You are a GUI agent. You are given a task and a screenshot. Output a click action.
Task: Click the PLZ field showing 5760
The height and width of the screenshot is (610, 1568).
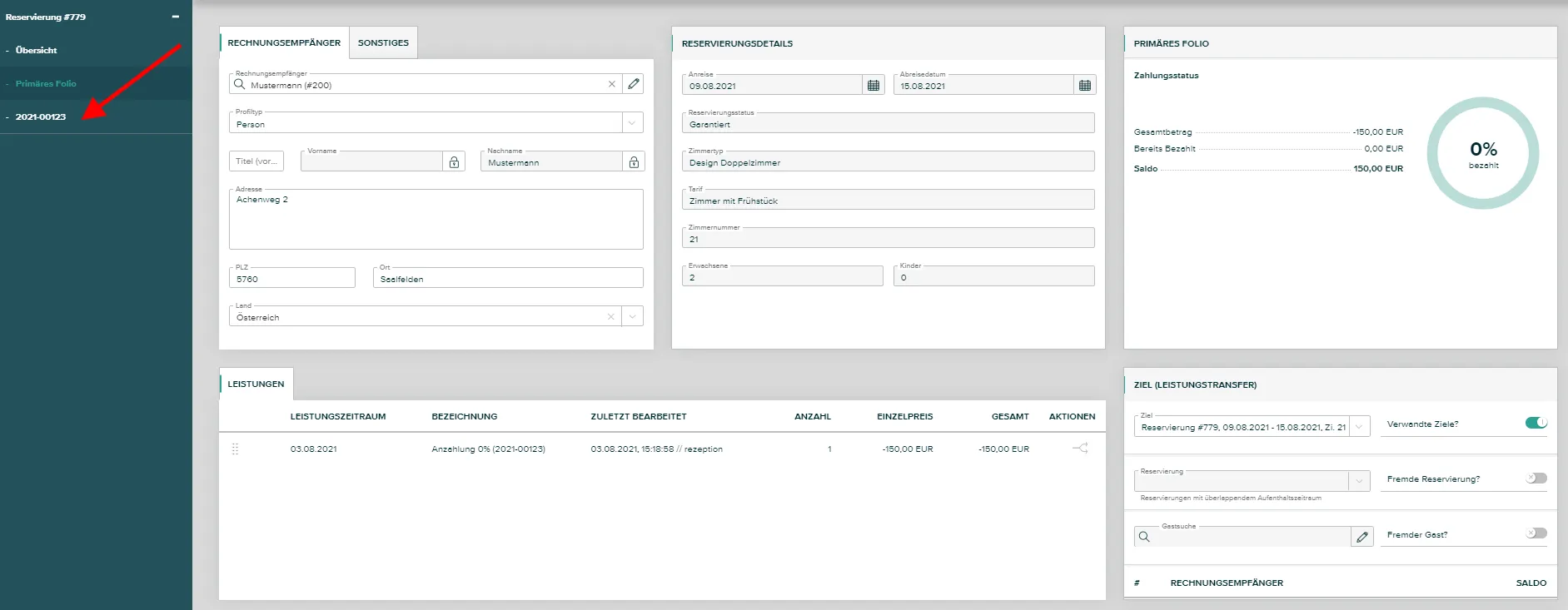click(x=292, y=278)
